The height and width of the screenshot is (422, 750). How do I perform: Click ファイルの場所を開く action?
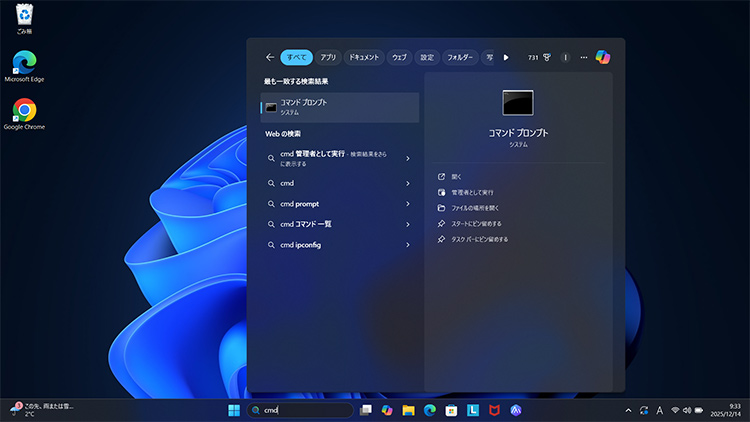click(x=475, y=208)
